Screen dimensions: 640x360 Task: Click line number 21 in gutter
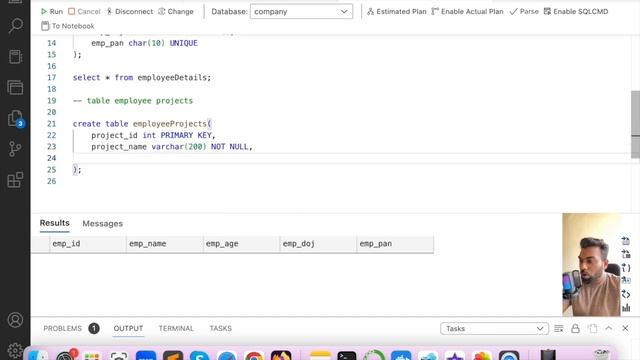tap(51, 124)
